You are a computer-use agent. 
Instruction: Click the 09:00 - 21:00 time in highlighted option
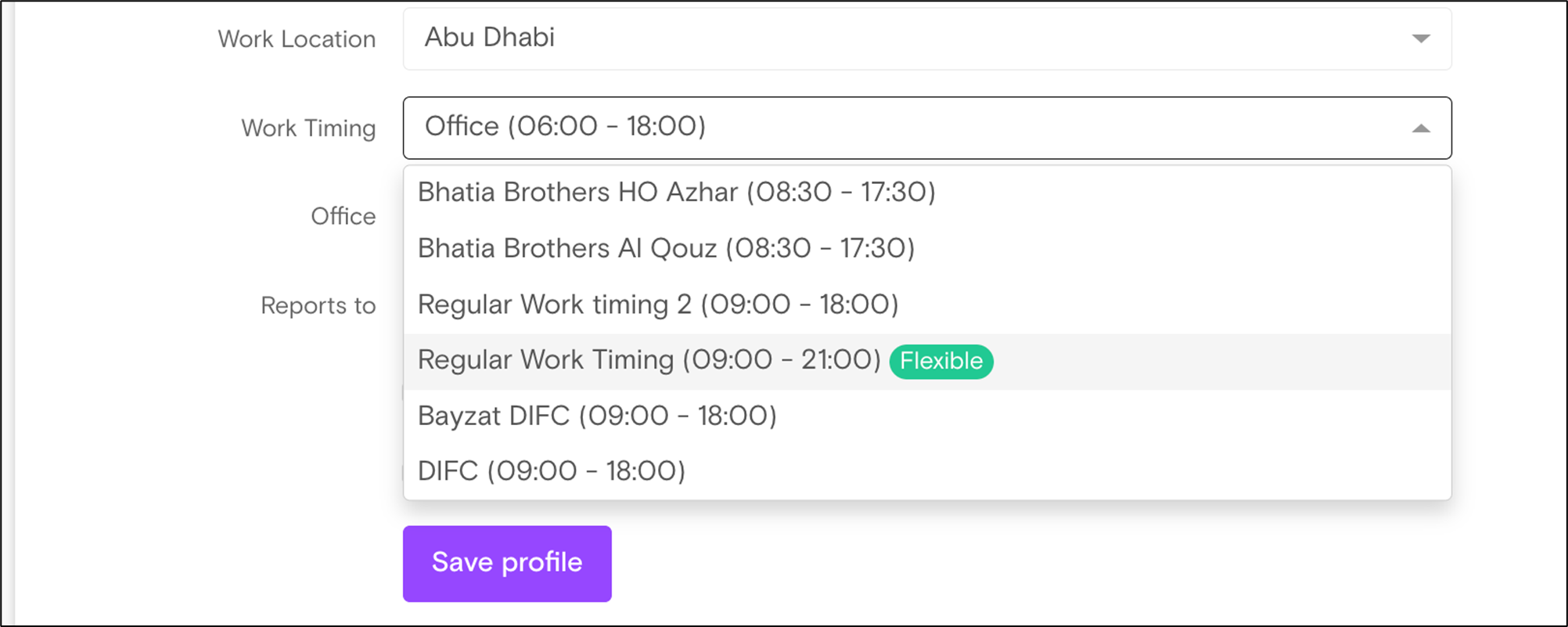click(x=782, y=360)
